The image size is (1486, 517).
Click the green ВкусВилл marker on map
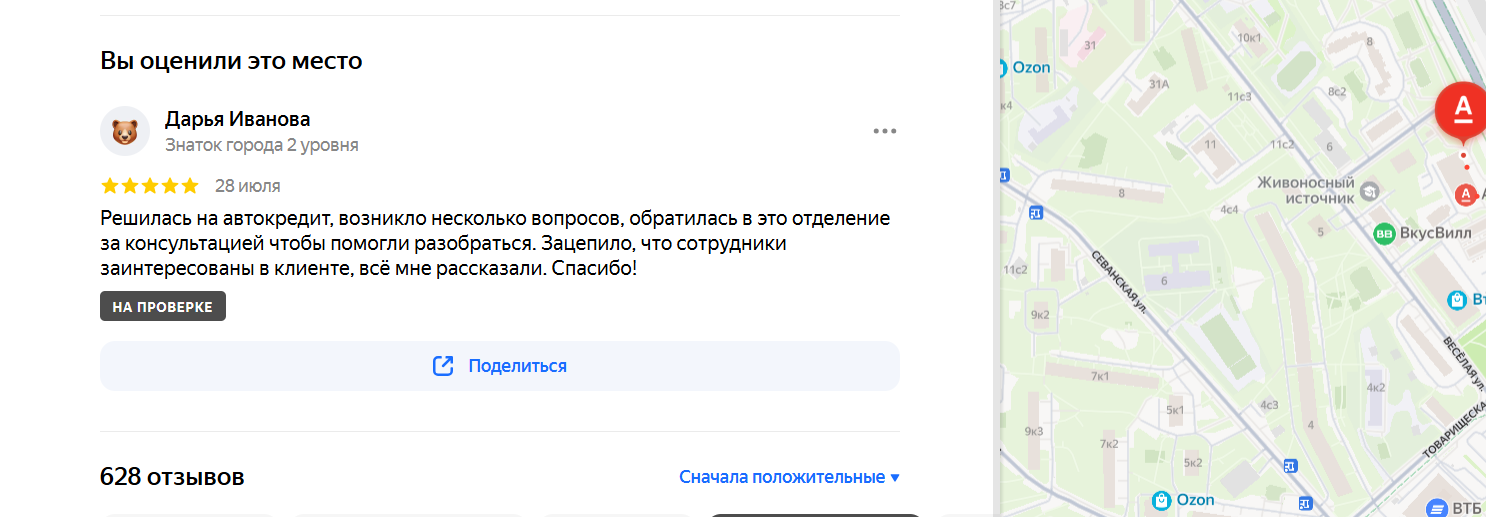(1385, 233)
